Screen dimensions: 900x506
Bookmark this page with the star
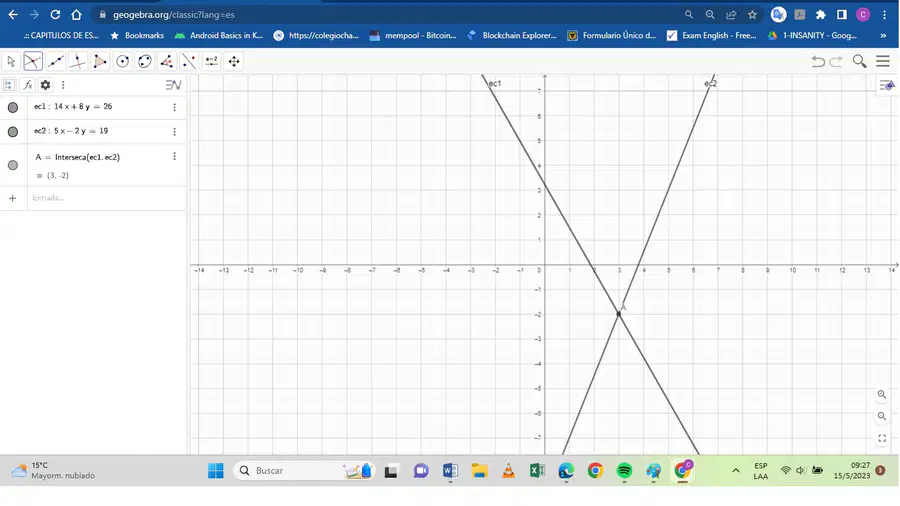(752, 15)
